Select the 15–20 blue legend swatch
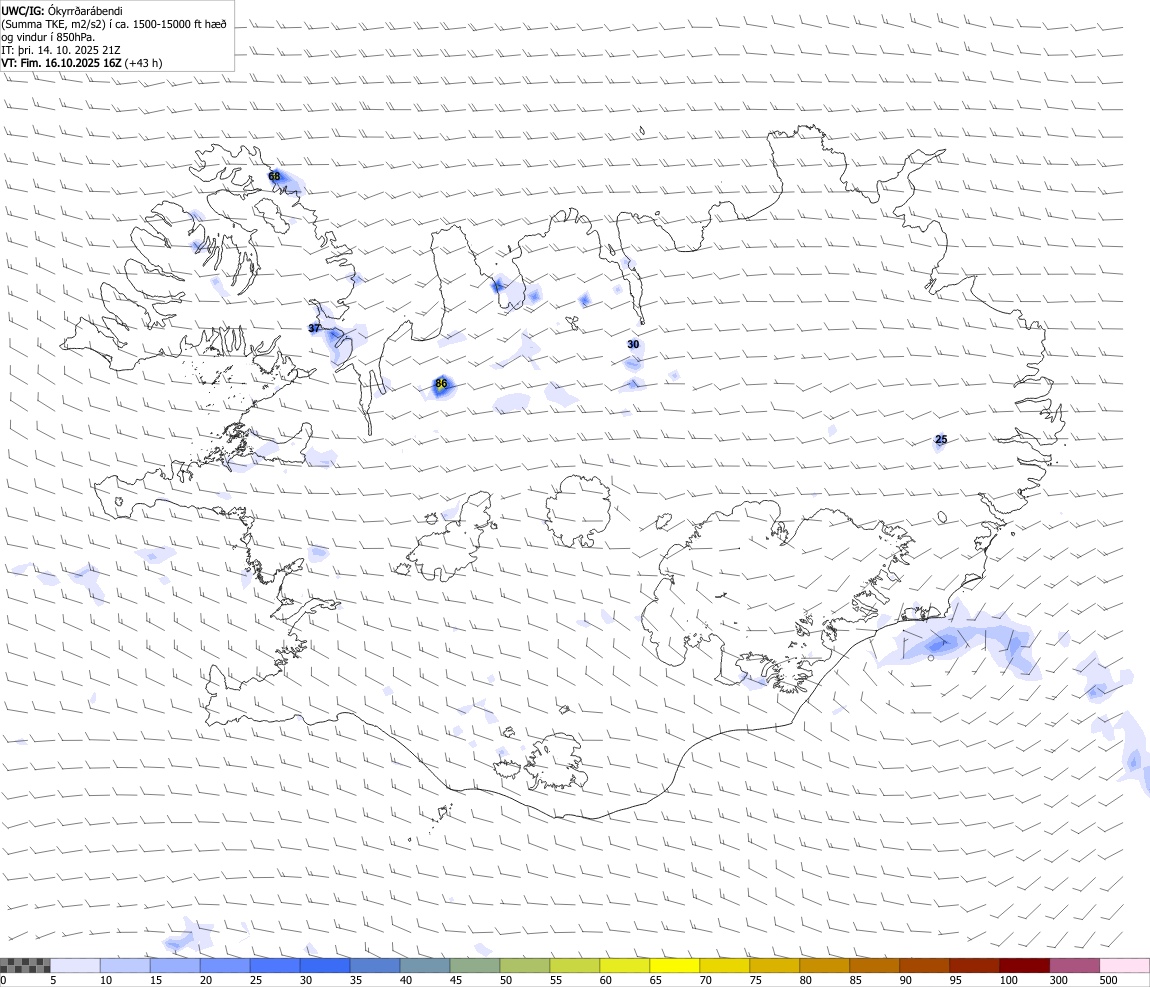The image size is (1150, 987). [175, 965]
